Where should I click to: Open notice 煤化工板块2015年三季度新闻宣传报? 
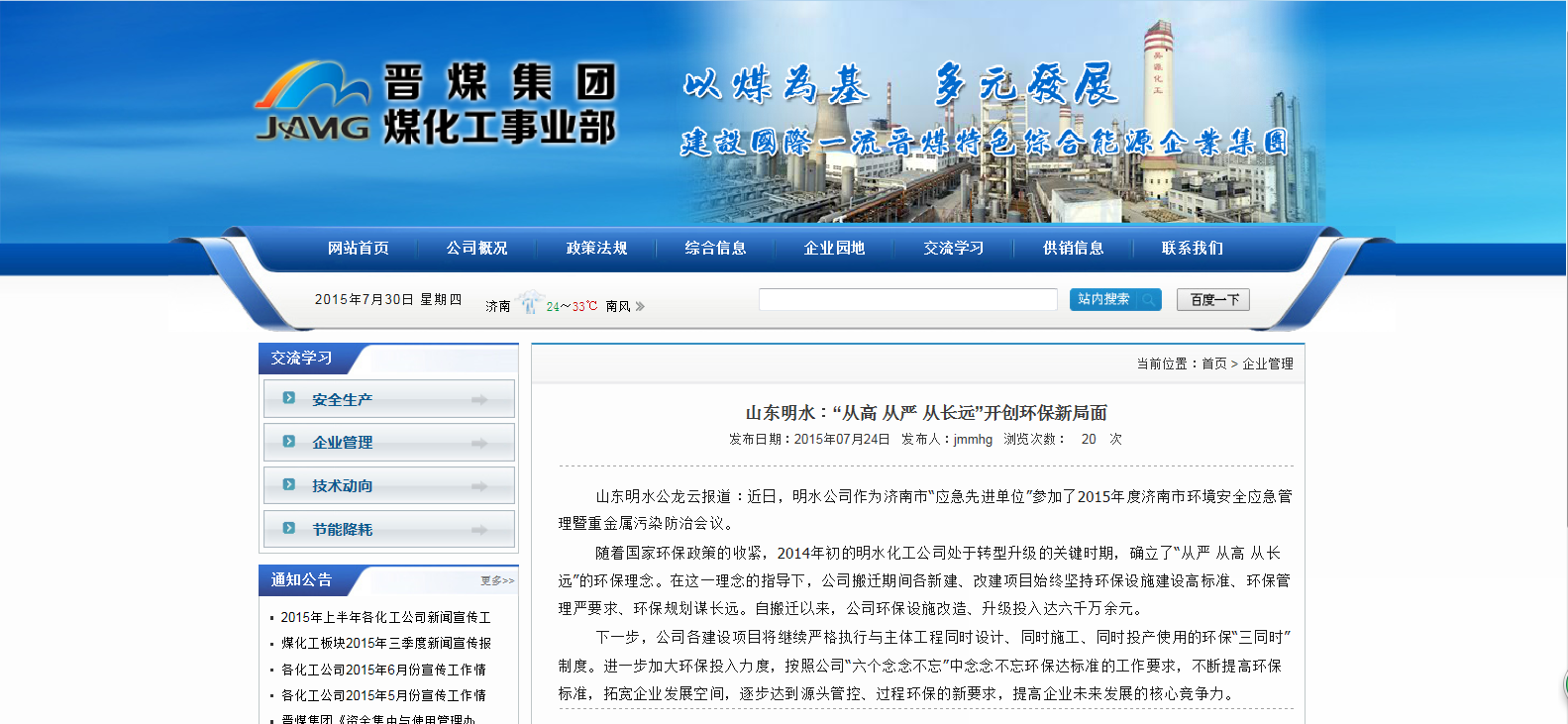[385, 643]
